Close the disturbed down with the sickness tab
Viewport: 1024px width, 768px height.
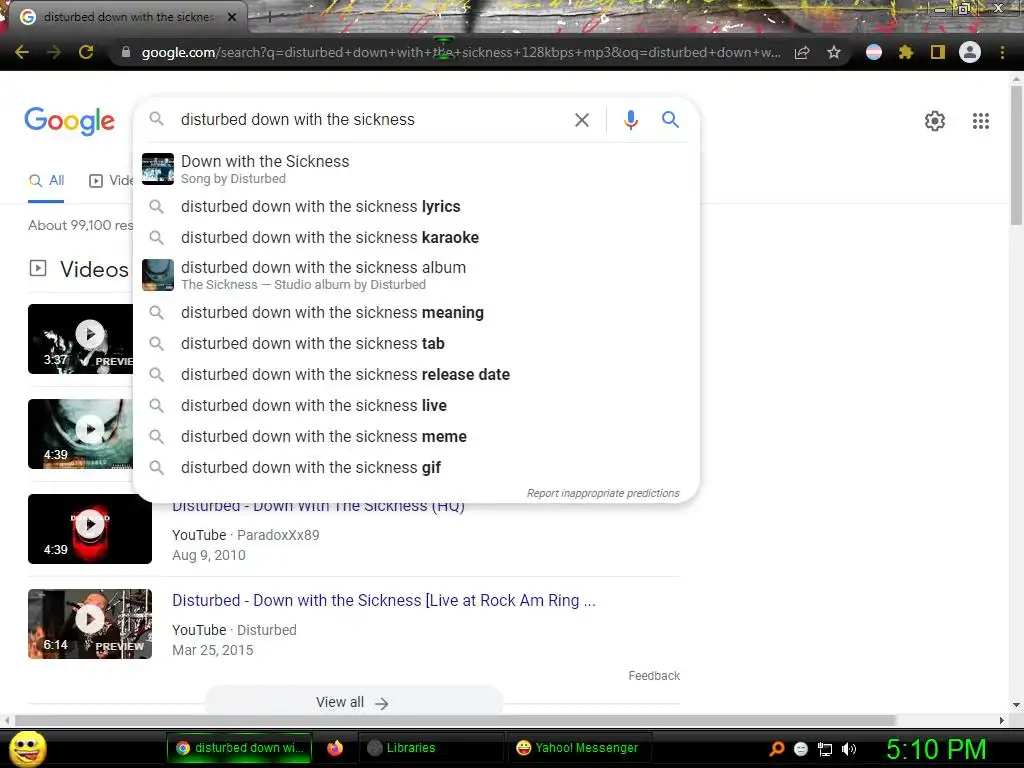(232, 17)
